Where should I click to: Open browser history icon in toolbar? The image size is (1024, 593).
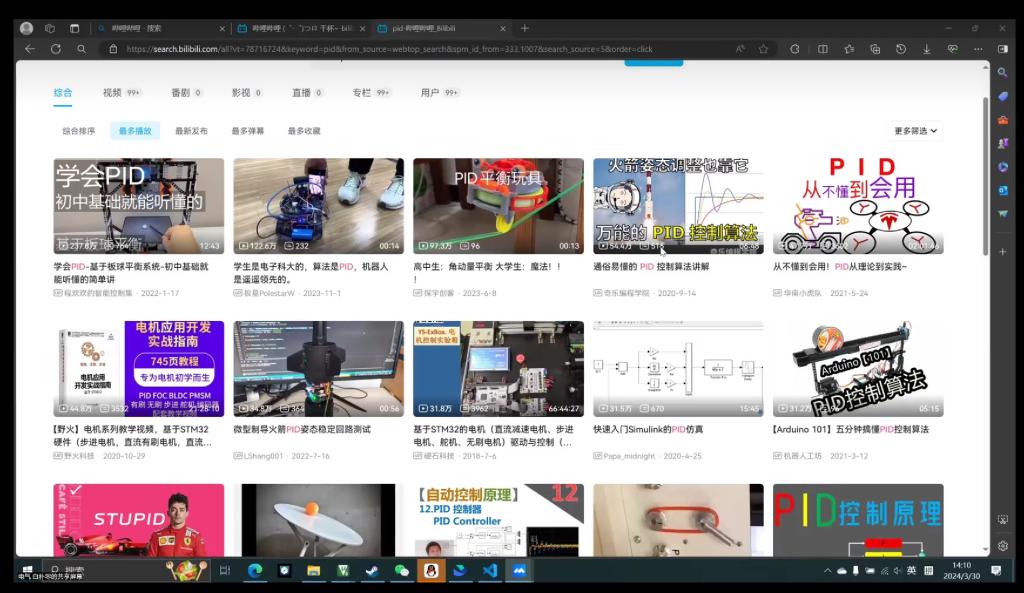tap(900, 48)
